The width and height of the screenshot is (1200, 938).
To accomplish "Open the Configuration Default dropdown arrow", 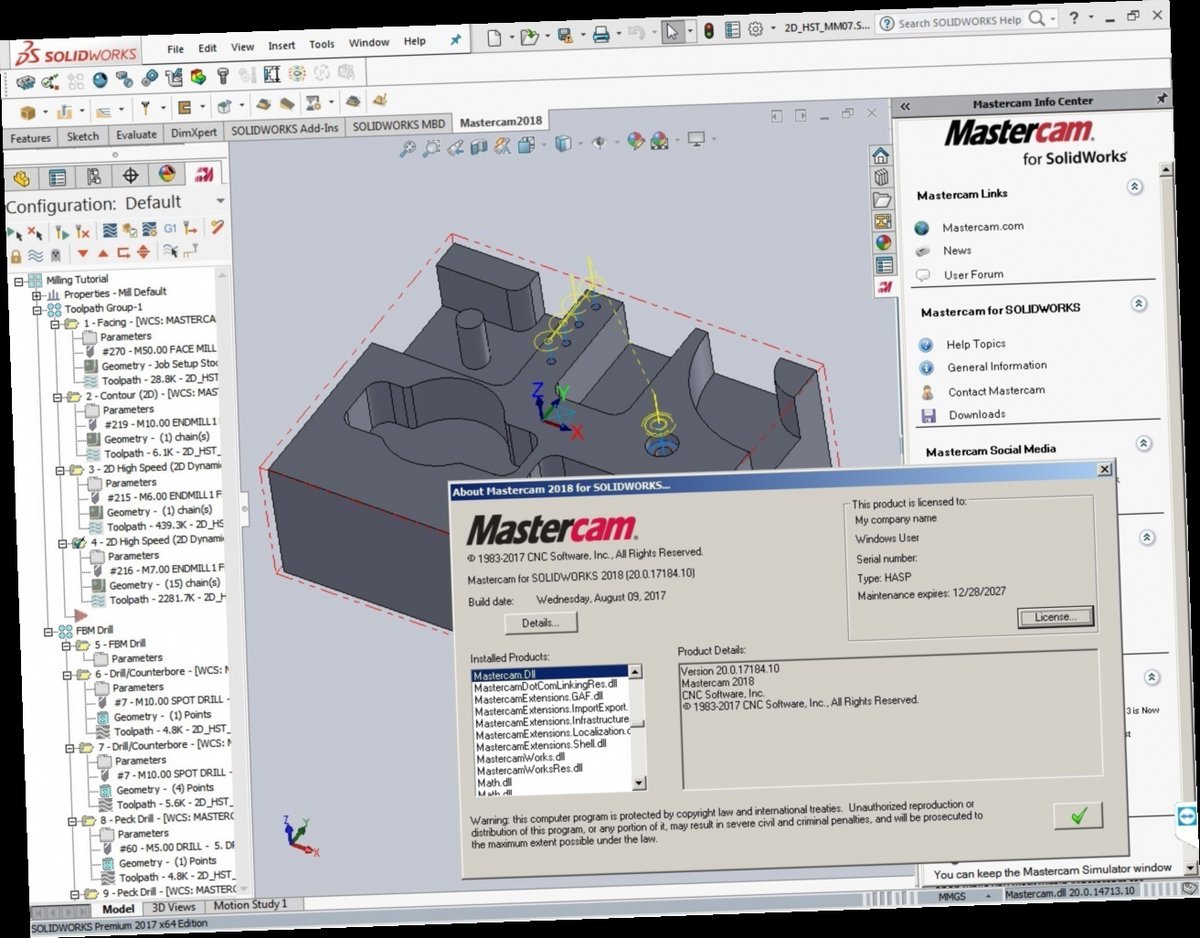I will point(220,200).
